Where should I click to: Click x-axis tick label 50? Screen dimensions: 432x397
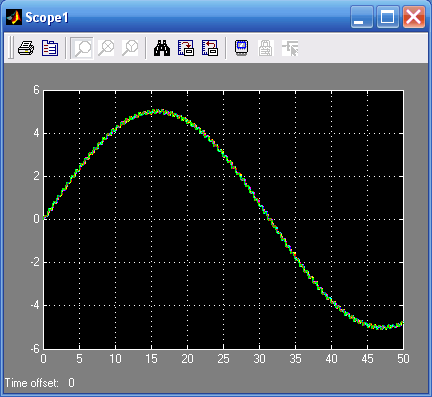[x=403, y=359]
